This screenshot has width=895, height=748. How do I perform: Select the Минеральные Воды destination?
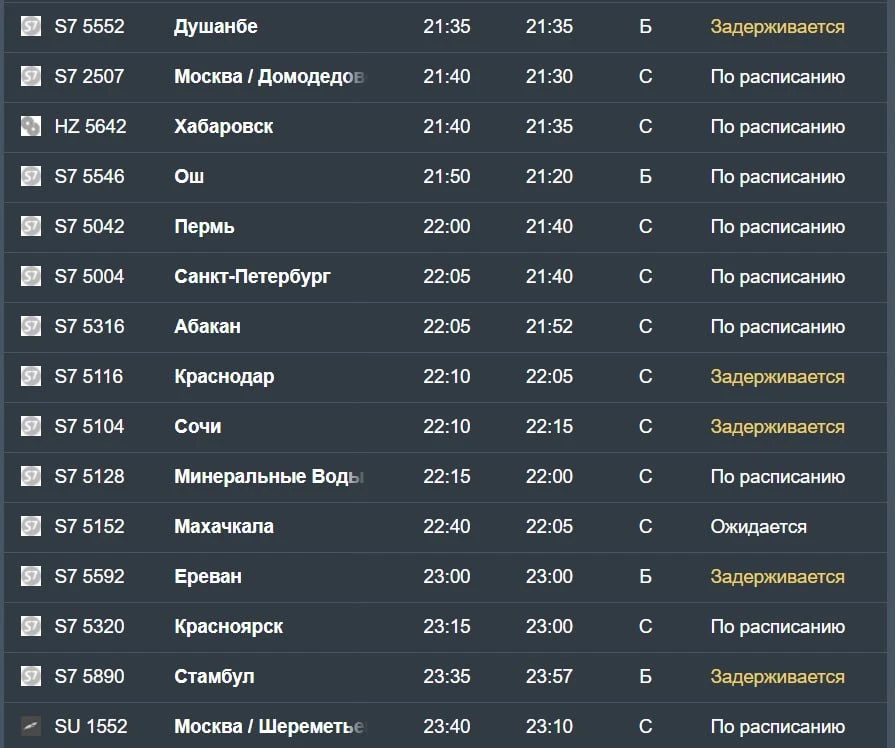(269, 476)
